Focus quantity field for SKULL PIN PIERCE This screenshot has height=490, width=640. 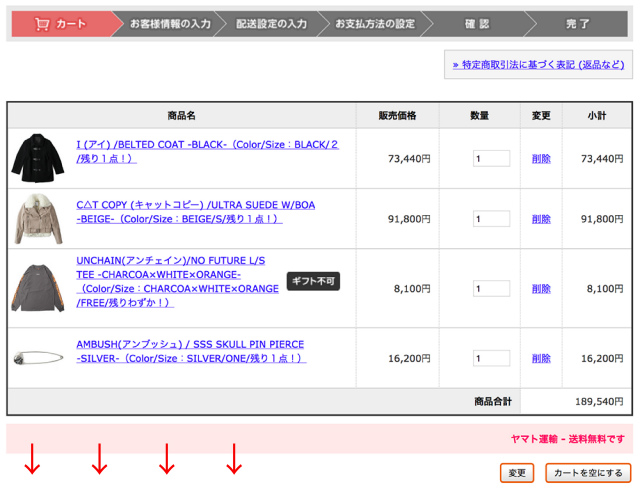[491, 359]
